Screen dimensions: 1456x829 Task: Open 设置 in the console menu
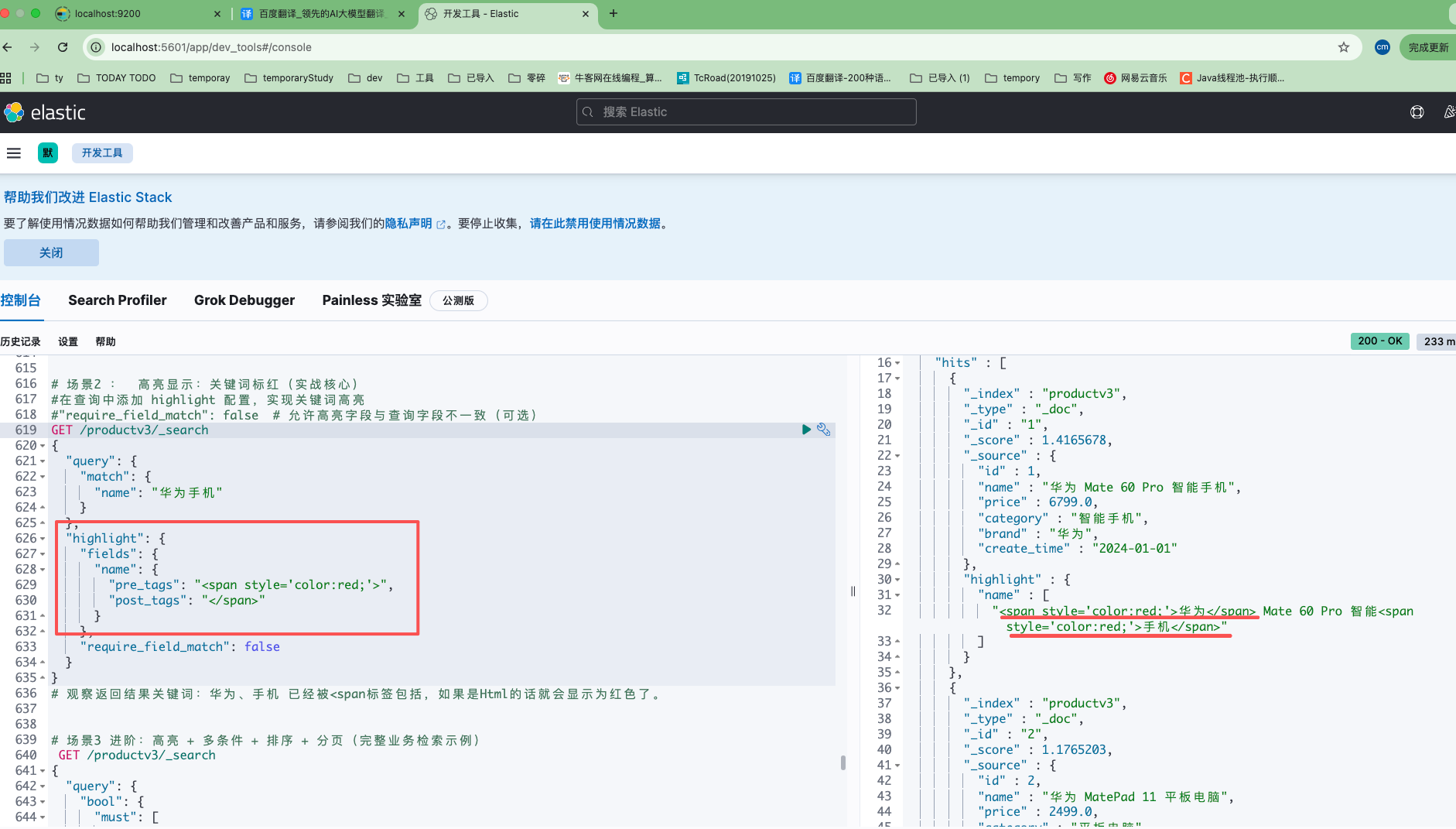[68, 341]
